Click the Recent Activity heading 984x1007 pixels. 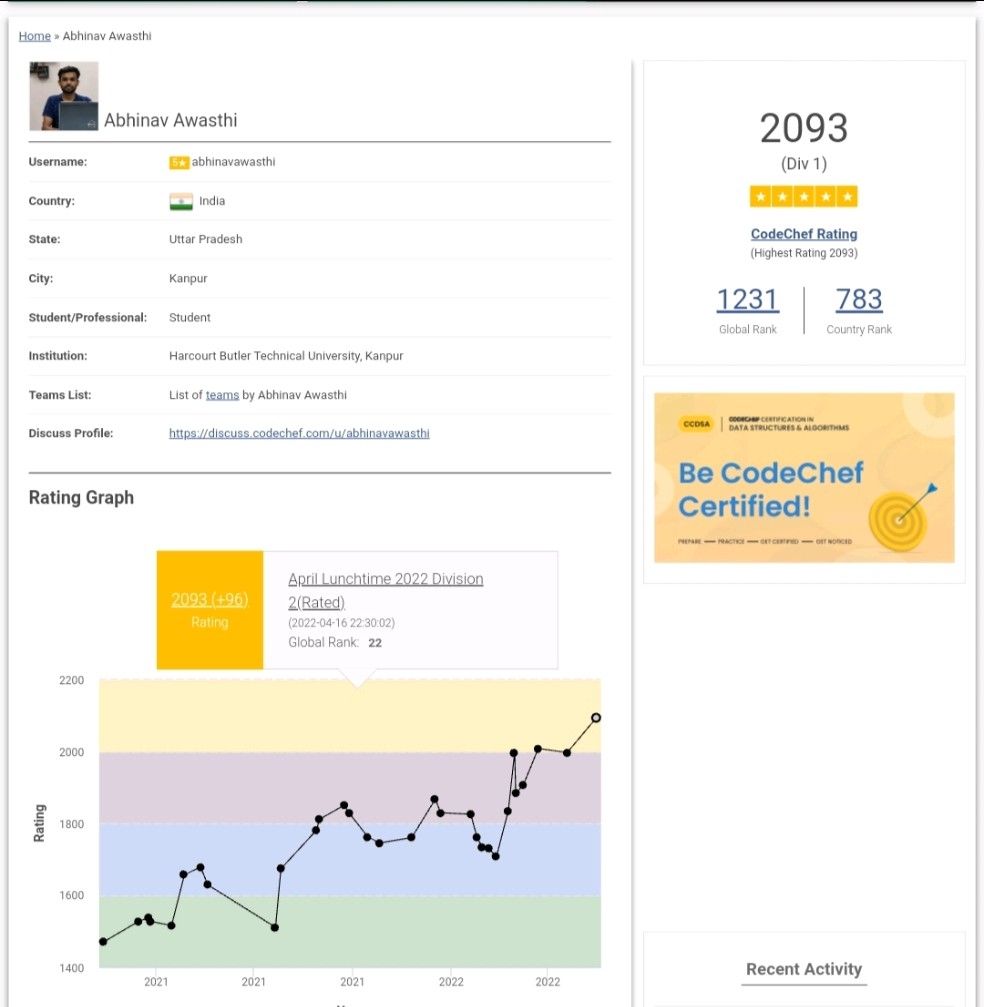click(803, 969)
